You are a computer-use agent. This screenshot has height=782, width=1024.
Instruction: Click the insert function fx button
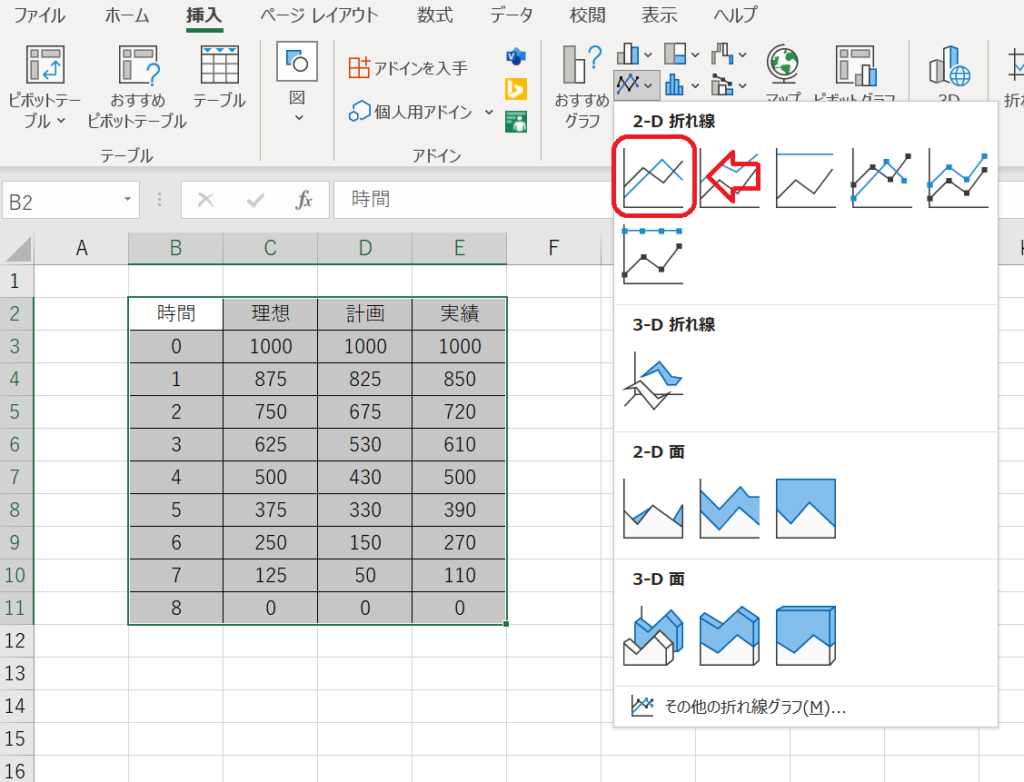pos(304,200)
